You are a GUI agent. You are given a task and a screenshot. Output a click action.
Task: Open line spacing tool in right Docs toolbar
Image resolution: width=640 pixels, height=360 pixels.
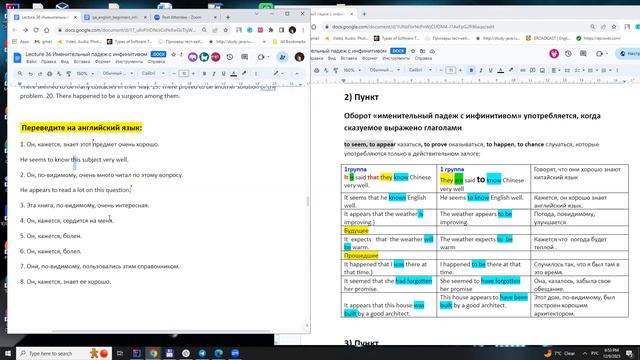tap(567, 70)
